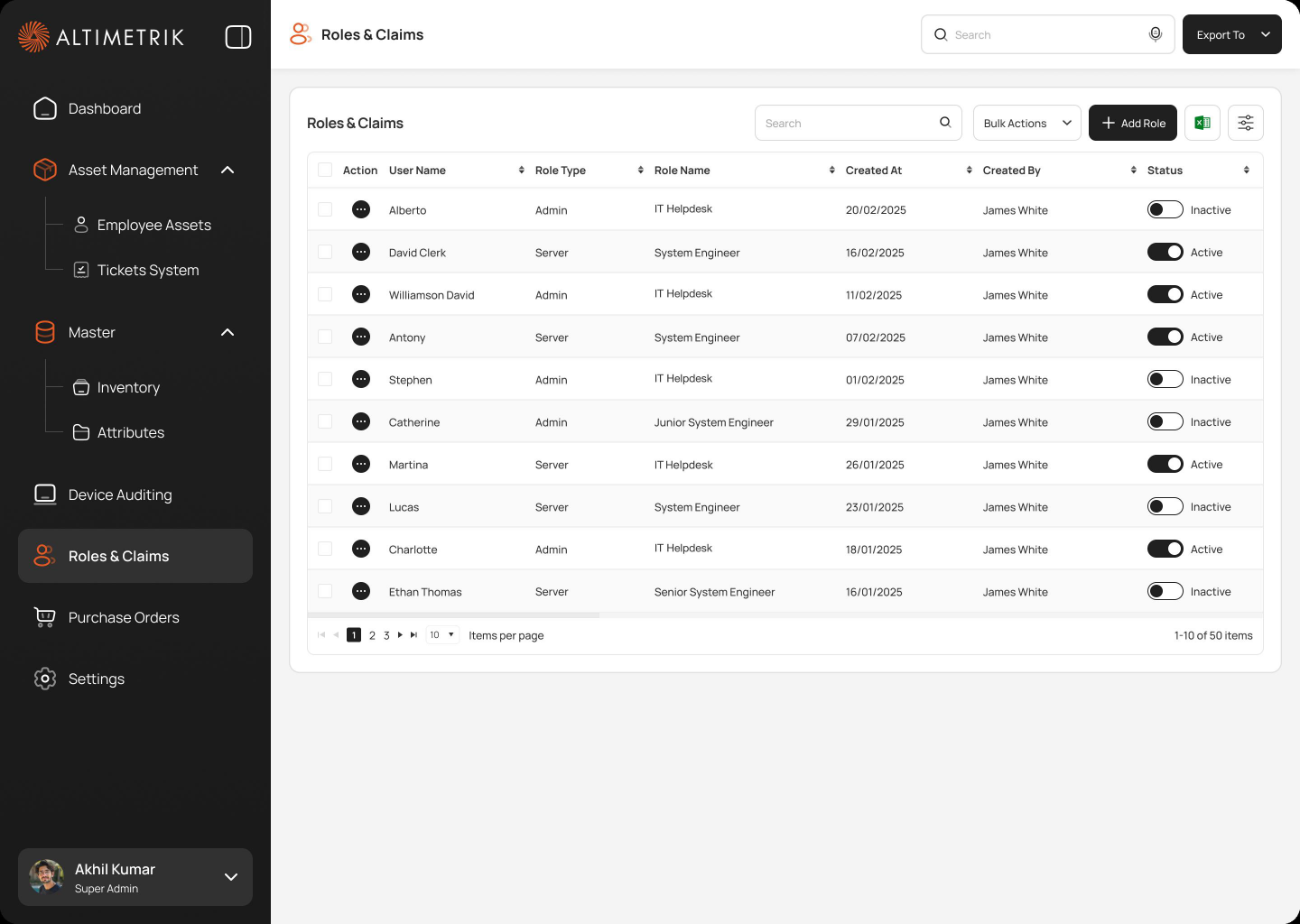Image resolution: width=1300 pixels, height=924 pixels.
Task: Open the Bulk Actions dropdown
Action: point(1027,123)
